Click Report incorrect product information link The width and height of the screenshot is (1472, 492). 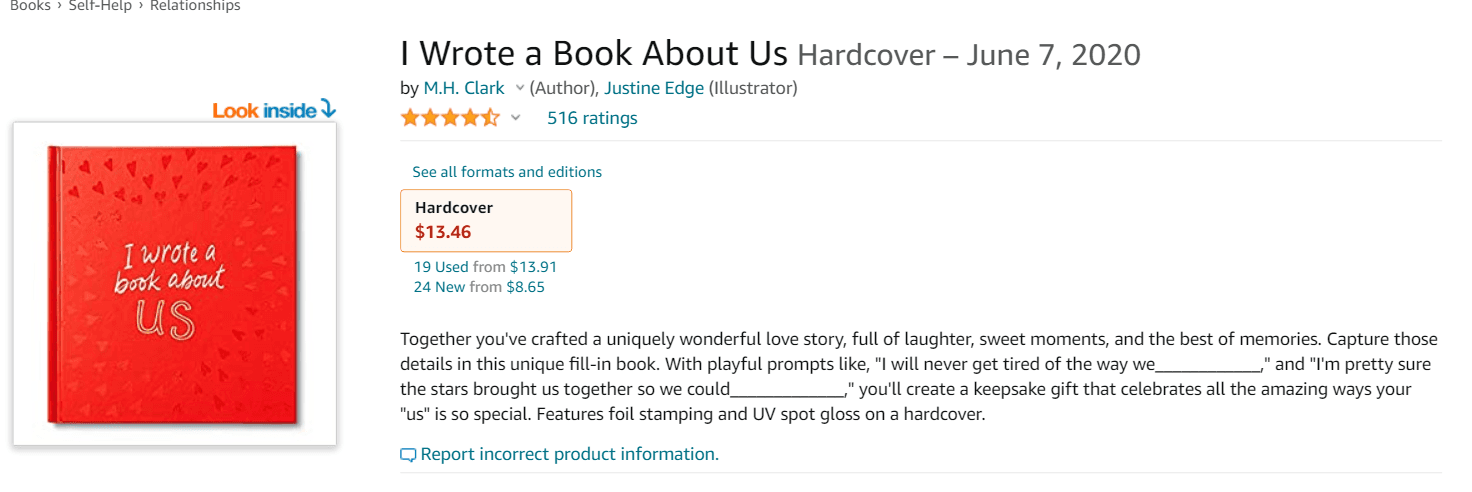[x=569, y=454]
